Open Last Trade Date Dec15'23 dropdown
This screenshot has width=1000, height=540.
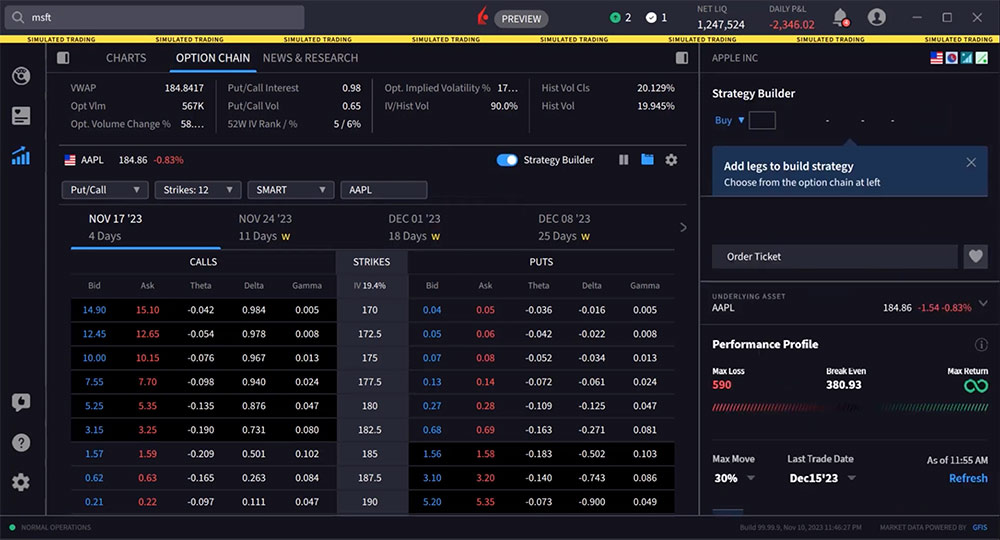tap(822, 478)
